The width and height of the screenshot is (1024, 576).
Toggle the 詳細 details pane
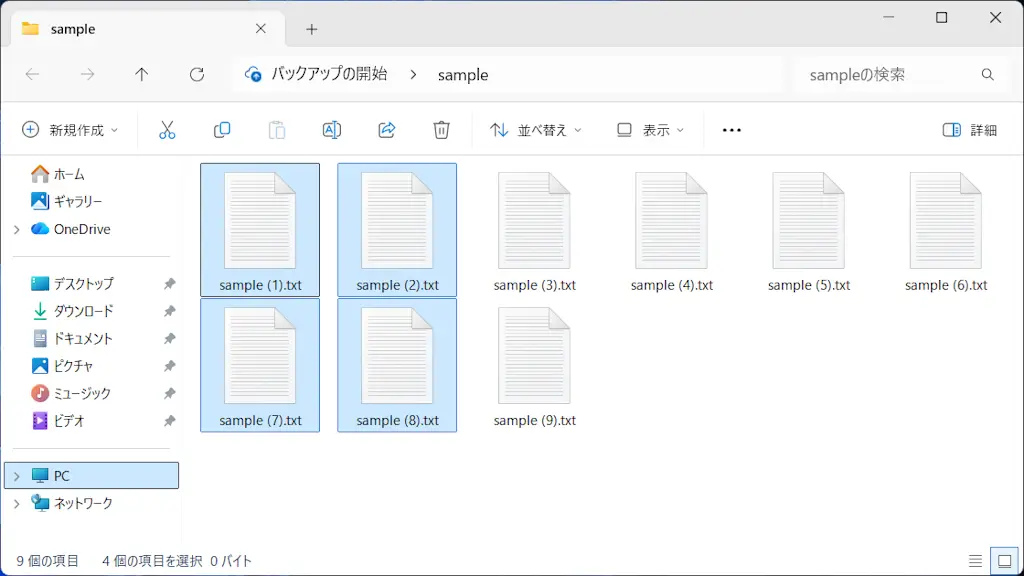(970, 130)
